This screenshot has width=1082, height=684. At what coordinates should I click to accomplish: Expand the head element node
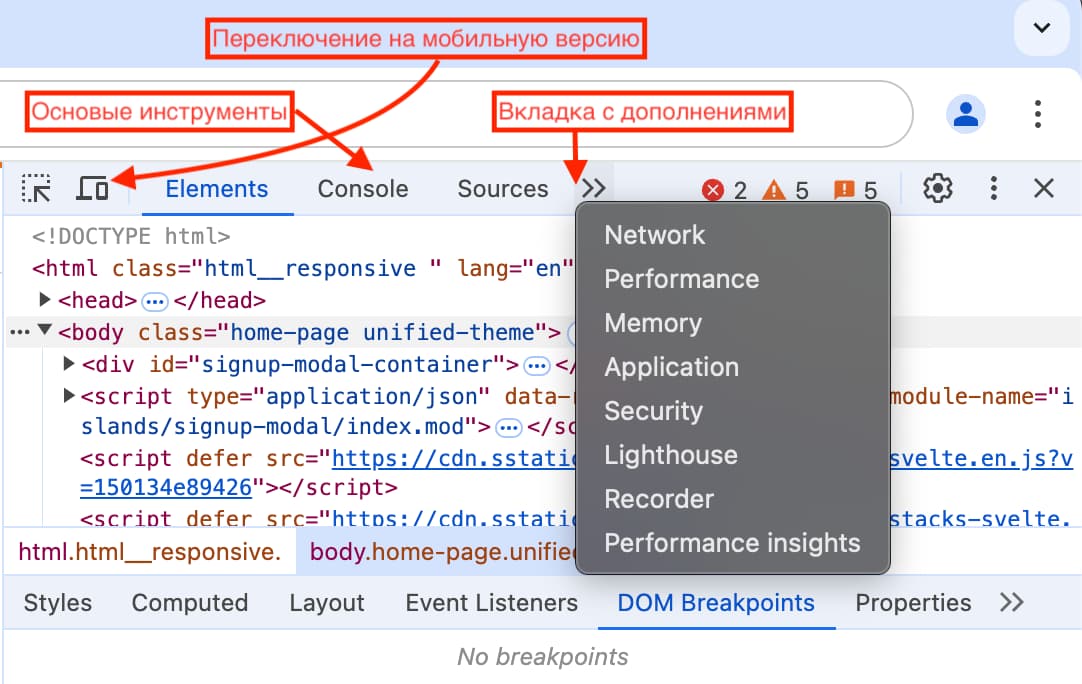(x=45, y=300)
